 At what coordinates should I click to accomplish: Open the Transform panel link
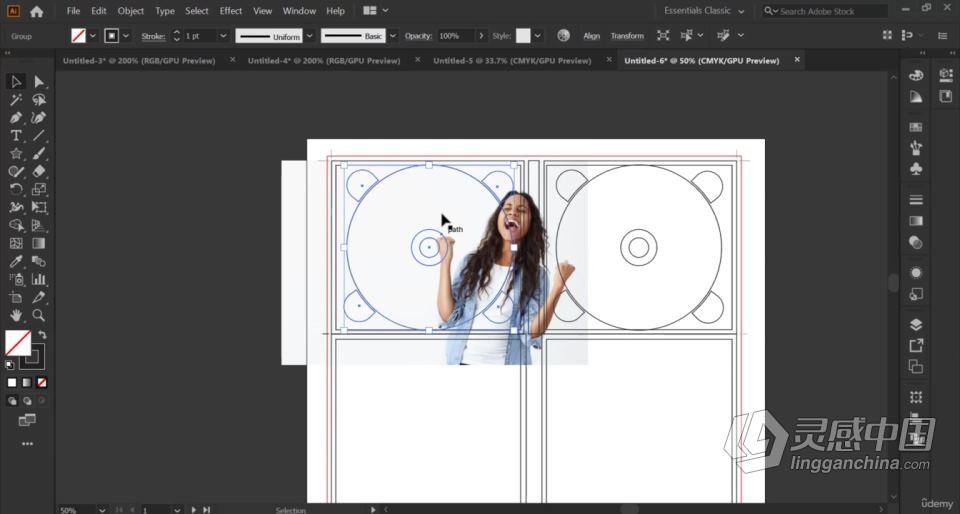[x=627, y=36]
